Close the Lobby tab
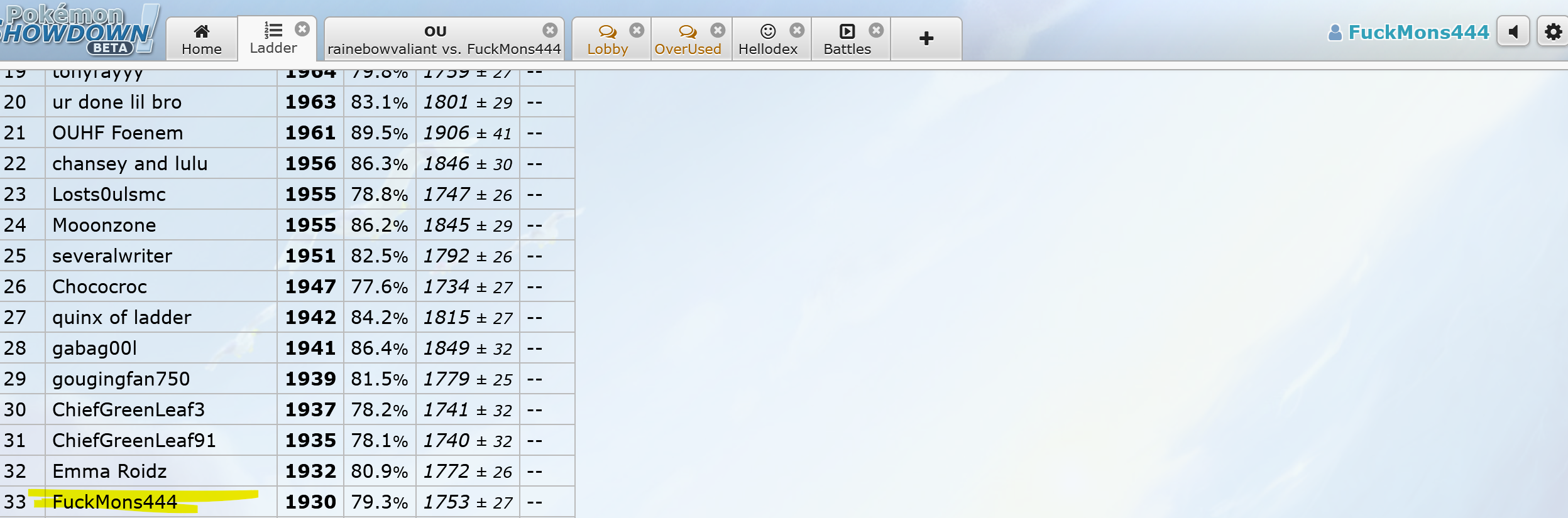Screen dimensions: 1568x518 point(637,30)
